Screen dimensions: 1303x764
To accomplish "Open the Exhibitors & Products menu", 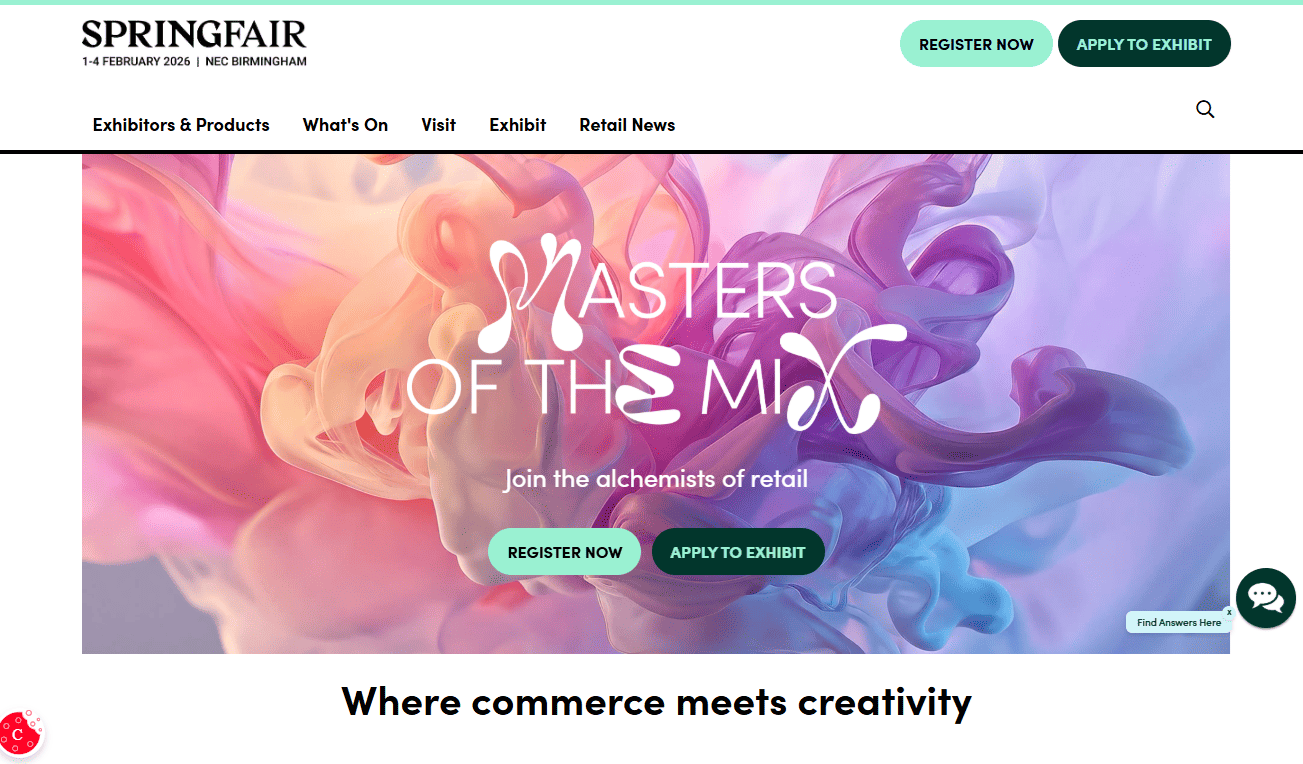I will [x=181, y=125].
